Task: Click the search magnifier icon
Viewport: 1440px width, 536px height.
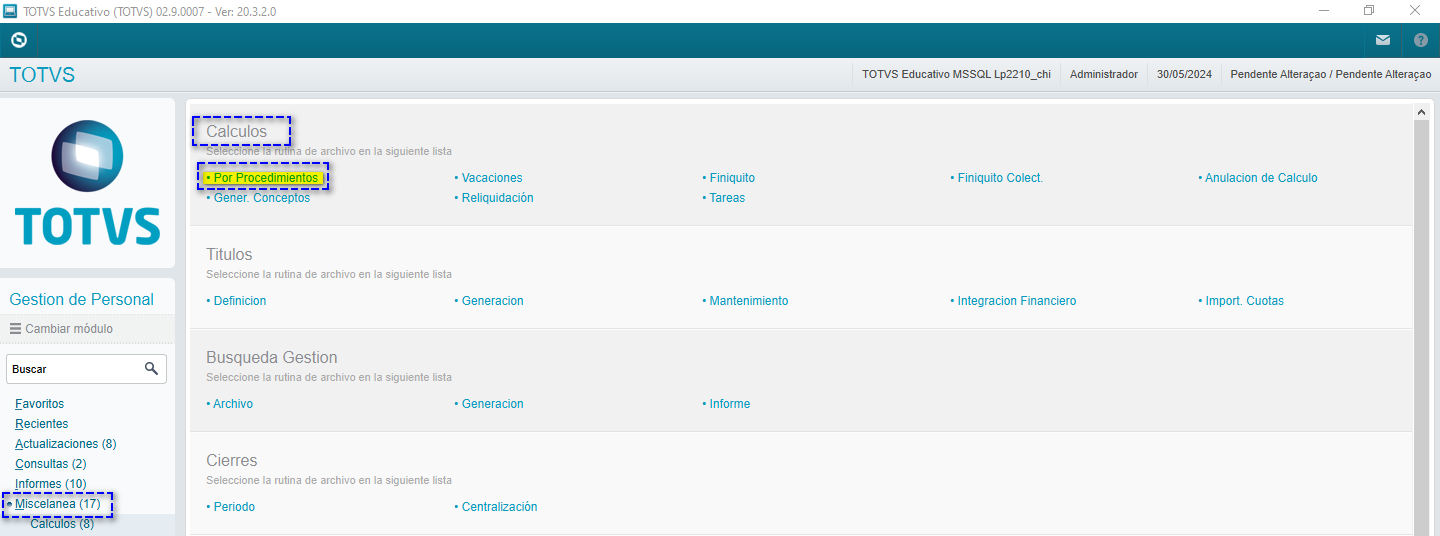Action: click(151, 369)
